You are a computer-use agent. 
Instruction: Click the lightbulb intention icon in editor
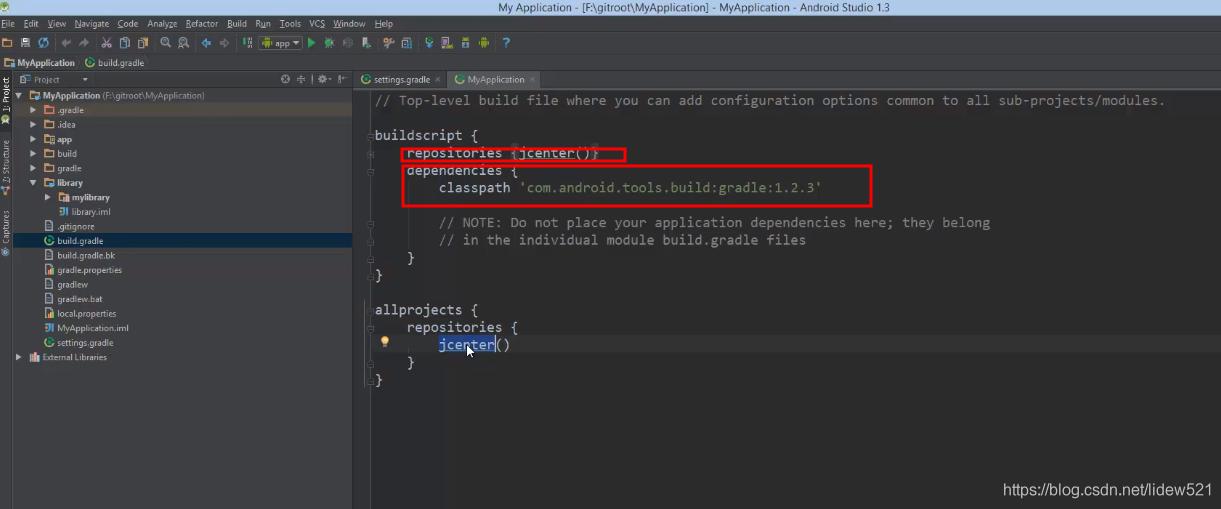point(384,342)
